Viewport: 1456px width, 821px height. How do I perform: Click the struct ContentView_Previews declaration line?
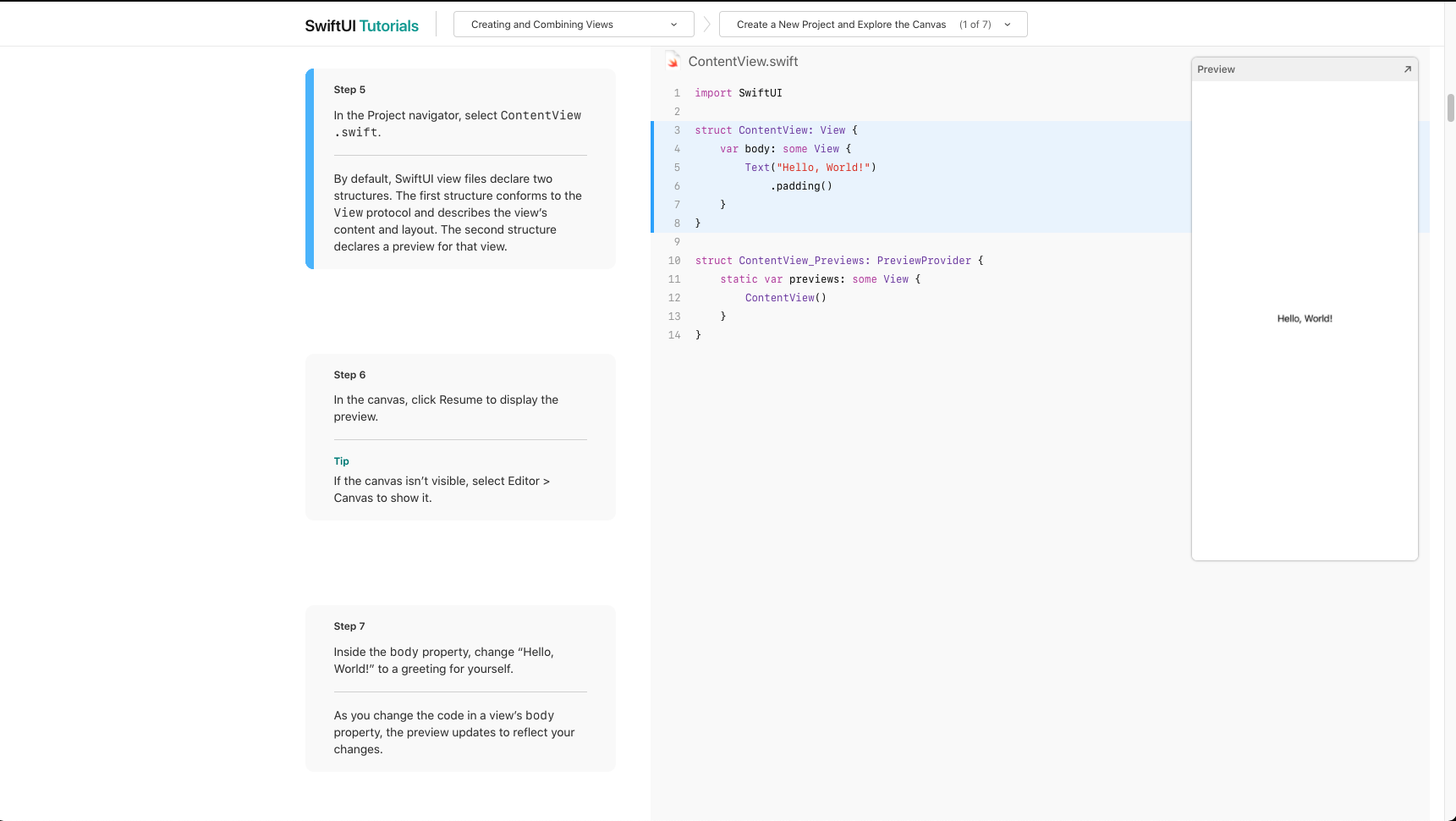click(838, 261)
